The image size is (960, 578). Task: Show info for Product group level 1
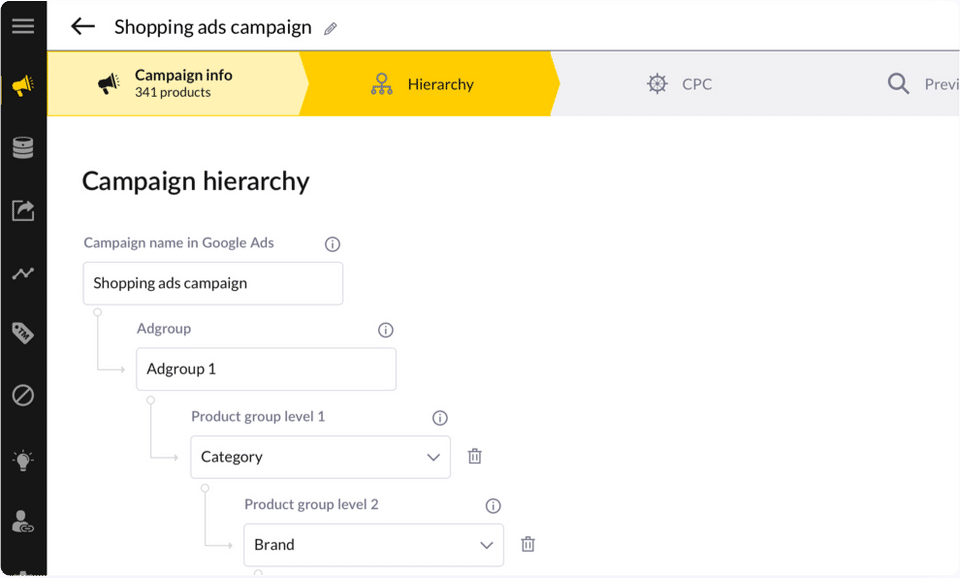440,418
